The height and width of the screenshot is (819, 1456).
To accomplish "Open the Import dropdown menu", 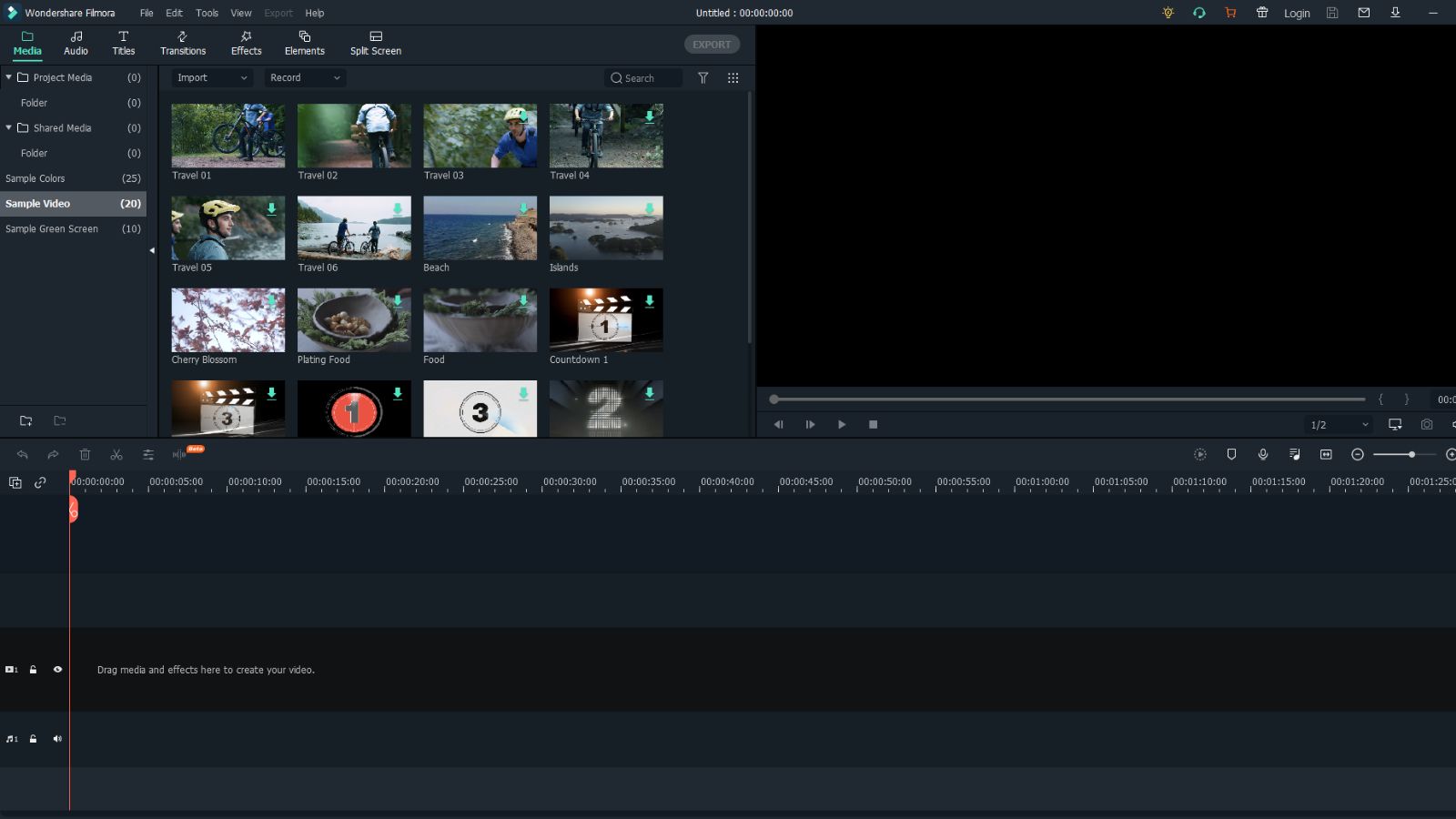I will click(x=211, y=77).
